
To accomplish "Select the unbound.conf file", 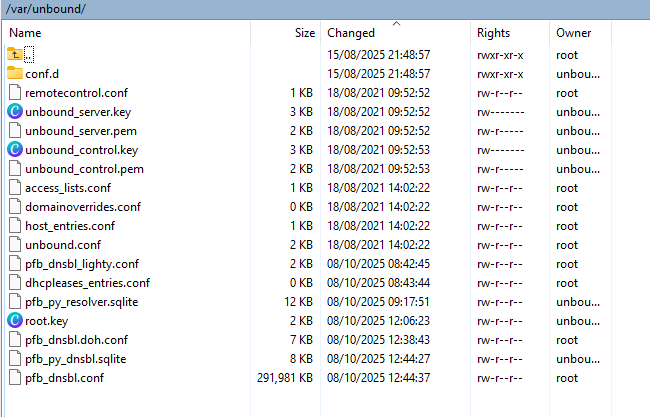I will 63,244.
